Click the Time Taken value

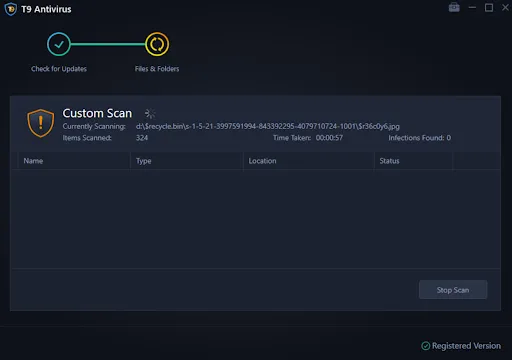pyautogui.click(x=329, y=138)
